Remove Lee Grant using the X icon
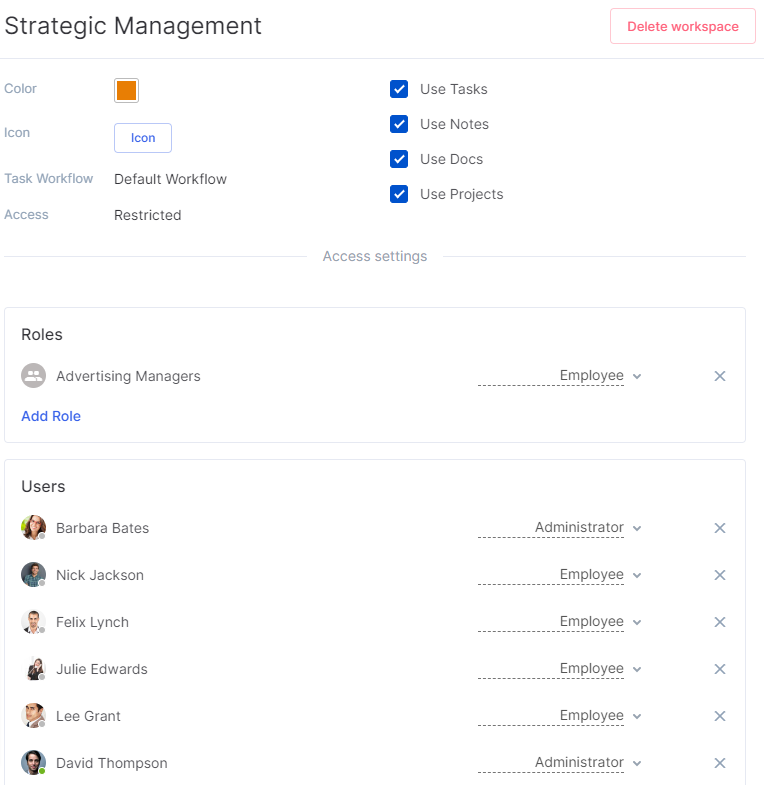 (719, 716)
